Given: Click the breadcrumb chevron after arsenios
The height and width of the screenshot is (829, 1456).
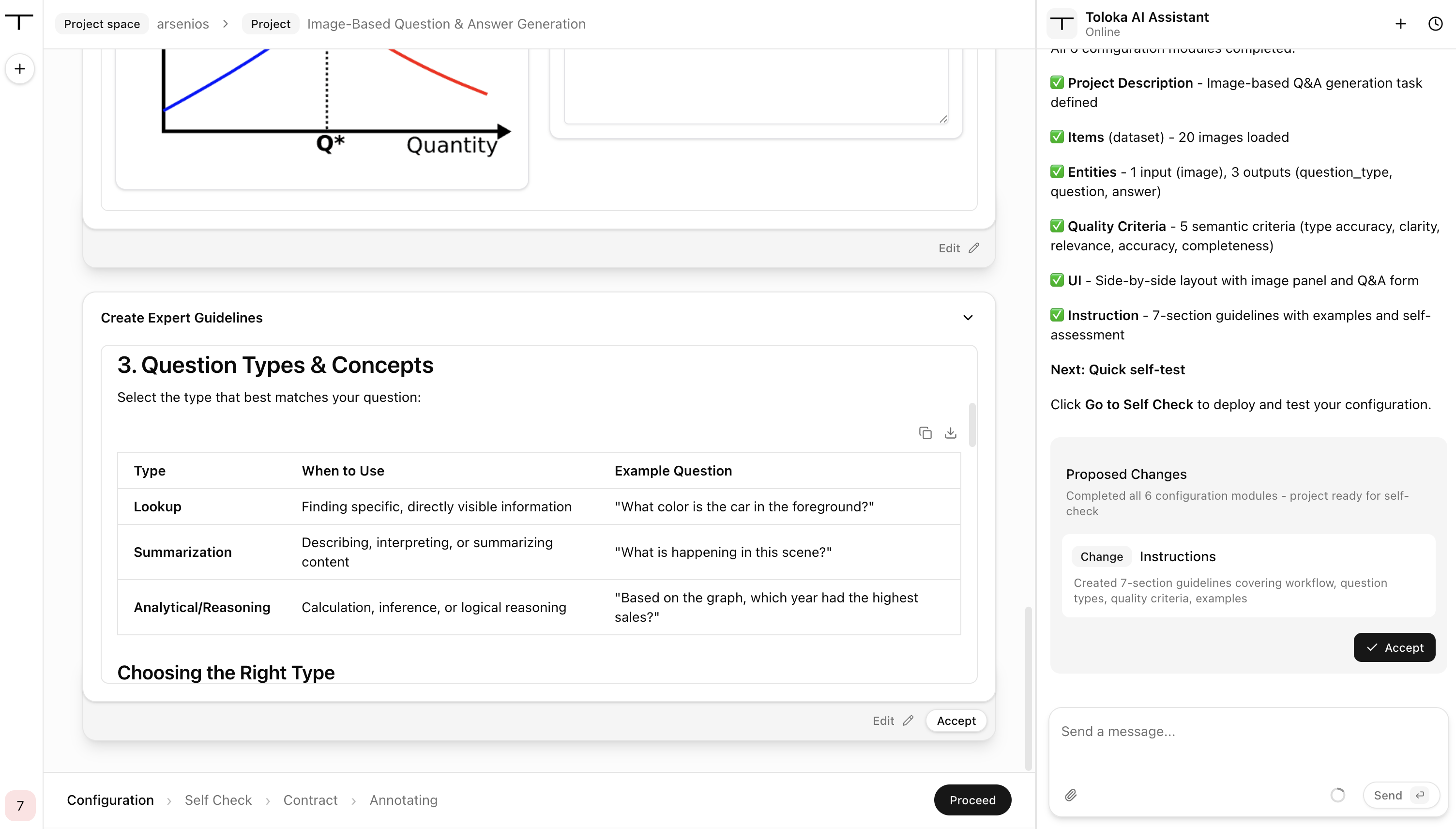Looking at the screenshot, I should point(225,24).
